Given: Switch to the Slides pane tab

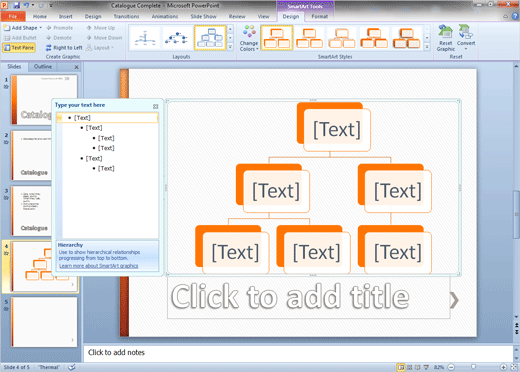Looking at the screenshot, I should tap(14, 67).
